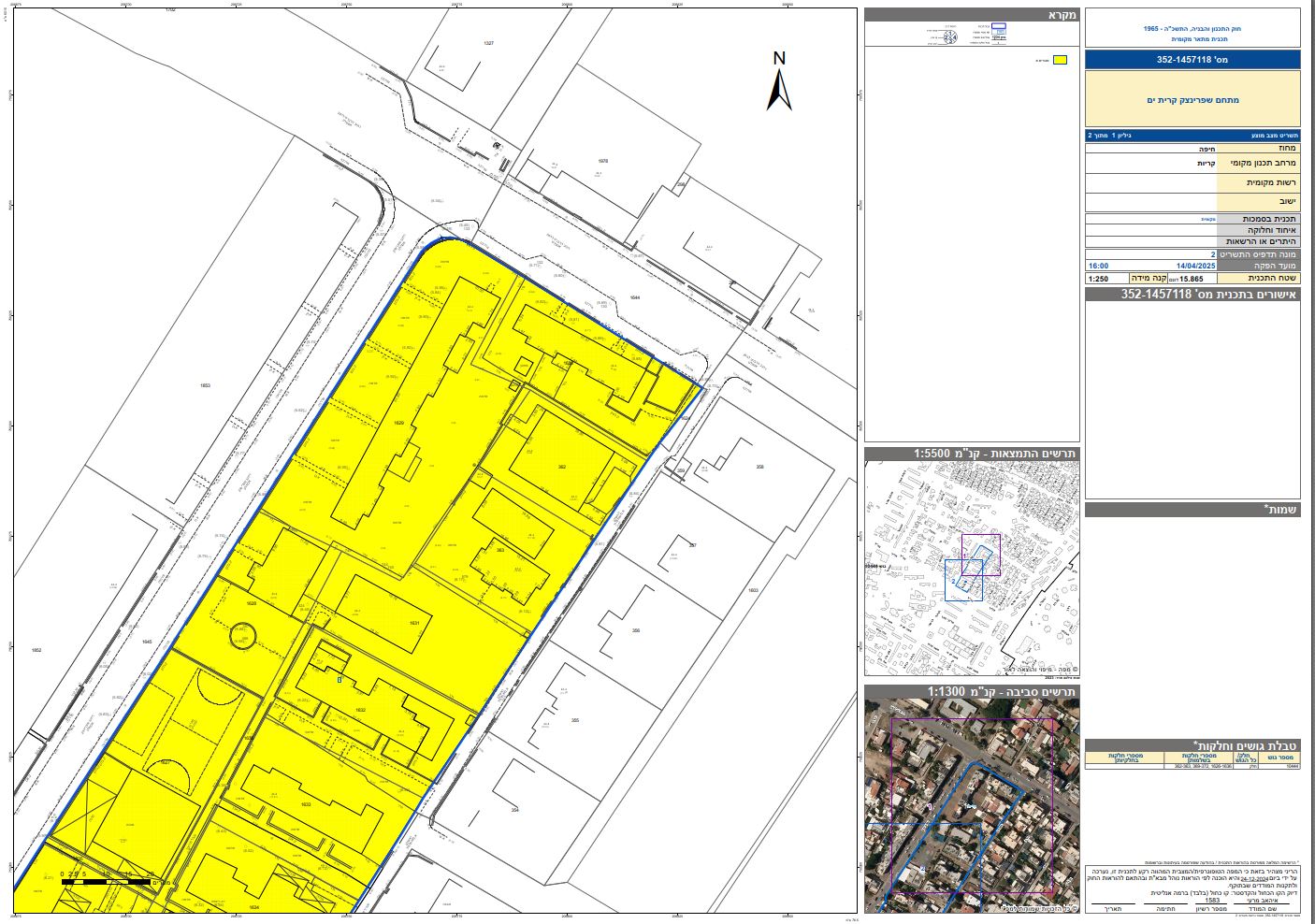Click the yellow legend color swatch
The height and width of the screenshot is (924, 1315).
click(1061, 60)
